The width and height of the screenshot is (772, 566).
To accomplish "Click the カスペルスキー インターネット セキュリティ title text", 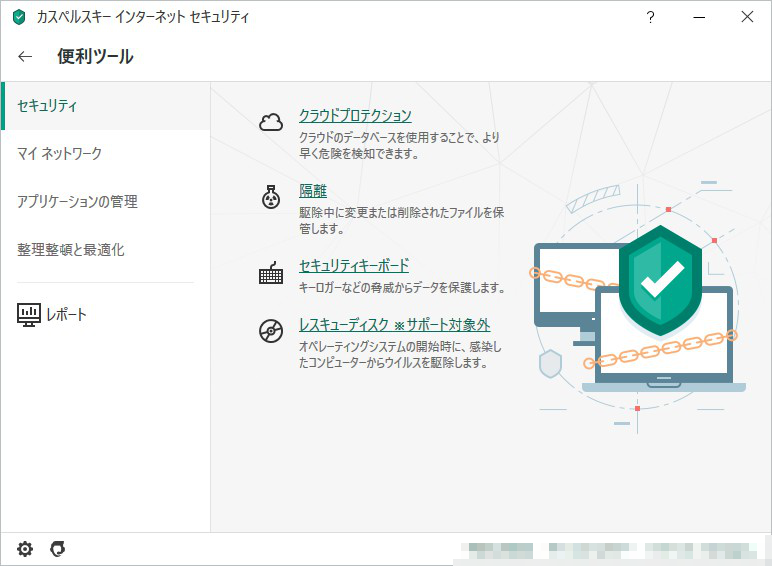I will coord(143,18).
